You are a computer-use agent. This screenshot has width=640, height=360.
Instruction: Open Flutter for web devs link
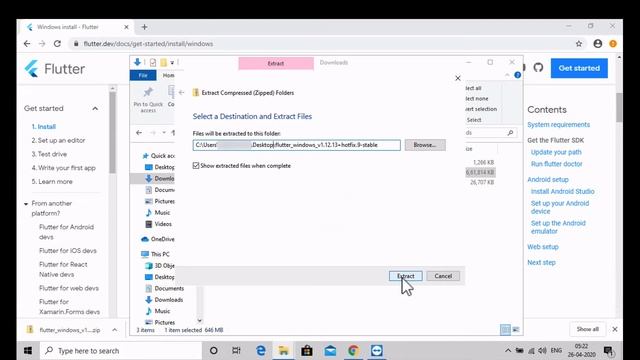(x=69, y=288)
